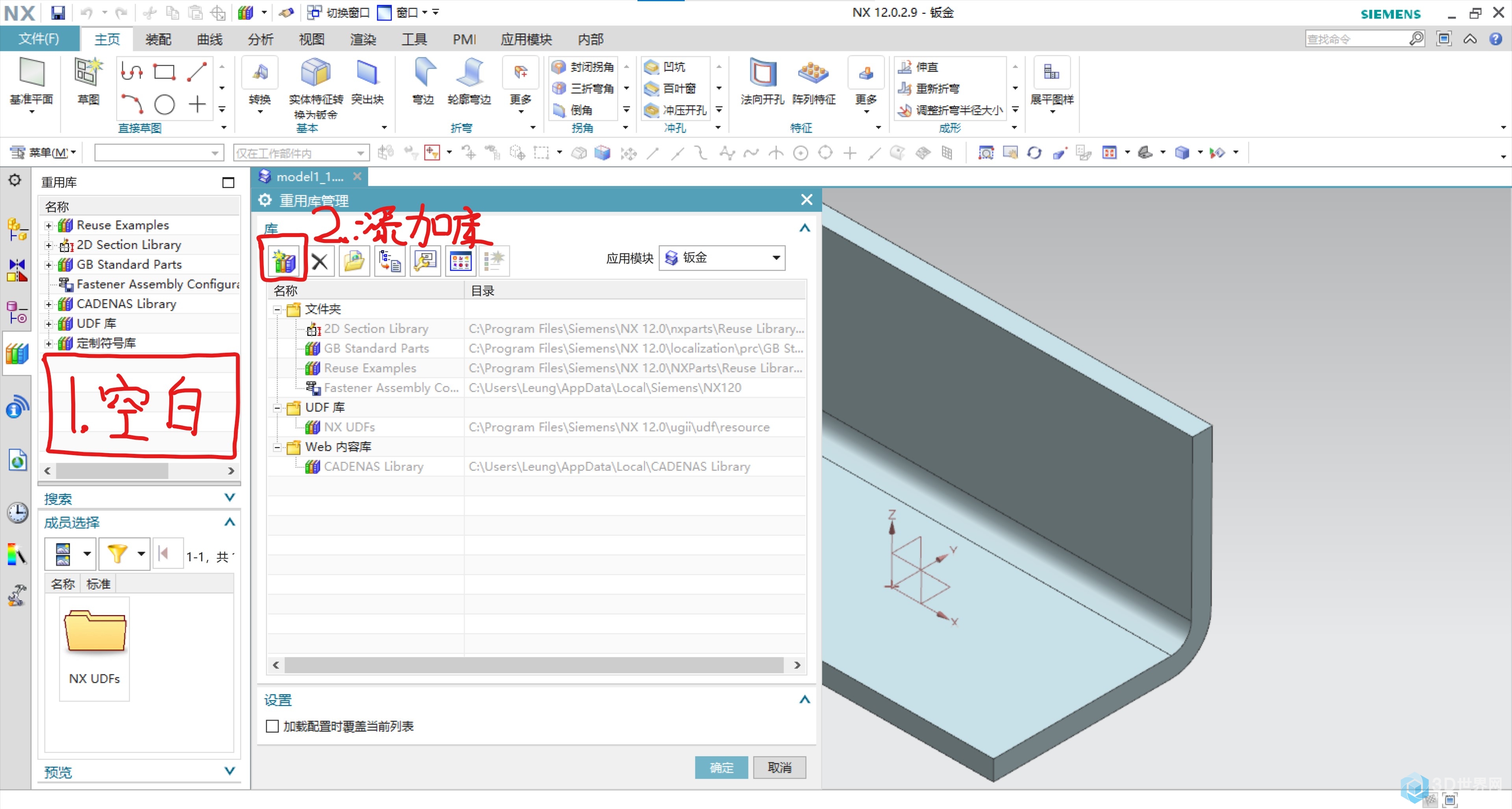Select the GB Standard Parts table row
1512x809 pixels.
pyautogui.click(x=536, y=348)
